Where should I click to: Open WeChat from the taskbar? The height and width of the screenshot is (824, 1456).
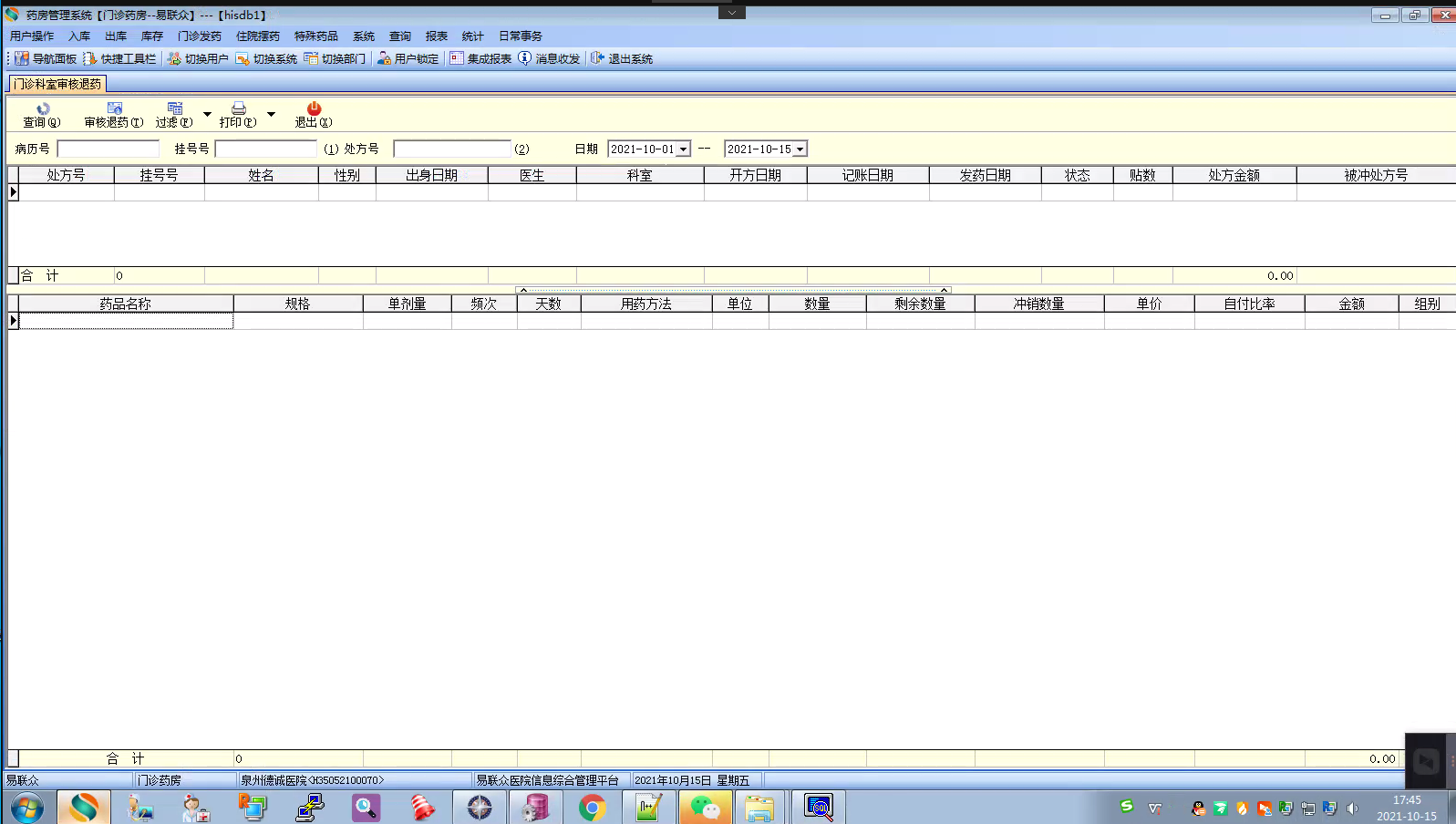705,808
